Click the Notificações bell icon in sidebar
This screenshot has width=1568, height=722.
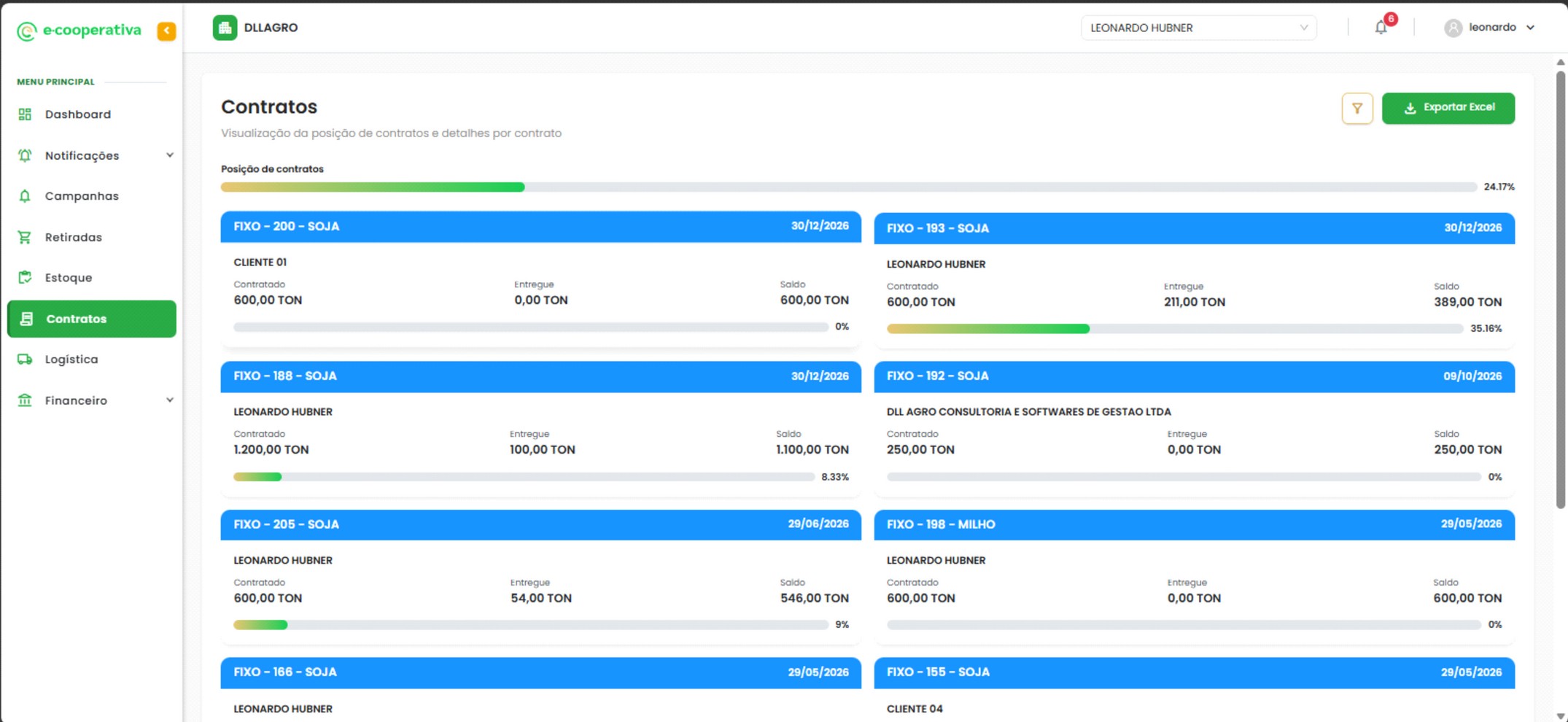click(x=25, y=155)
